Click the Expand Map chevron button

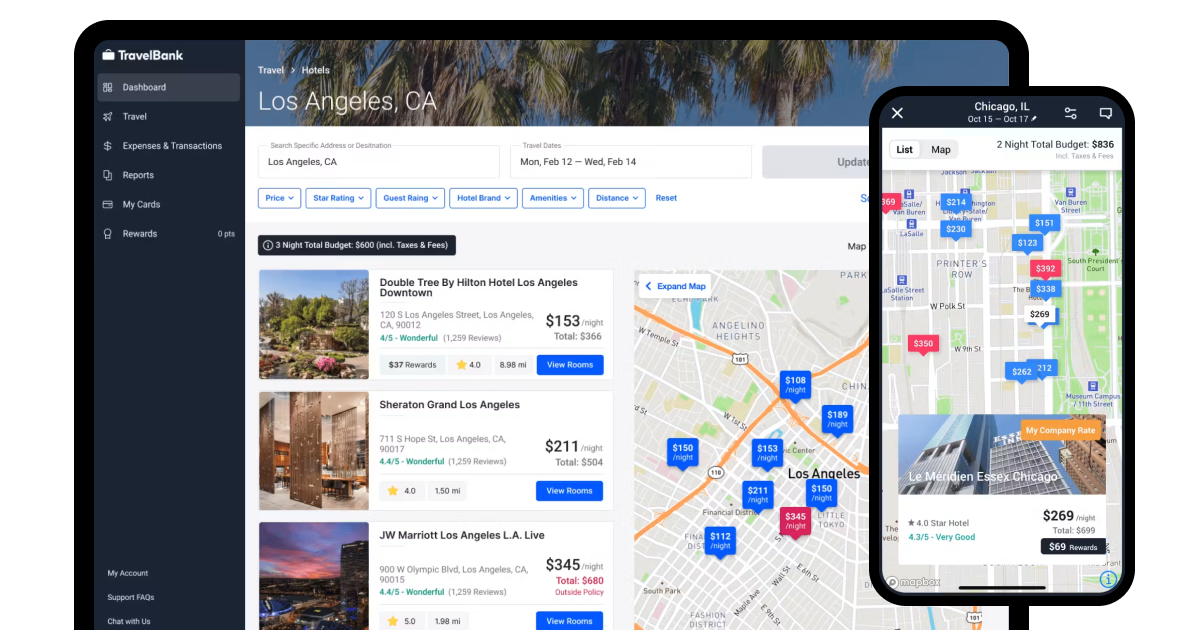tap(675, 286)
